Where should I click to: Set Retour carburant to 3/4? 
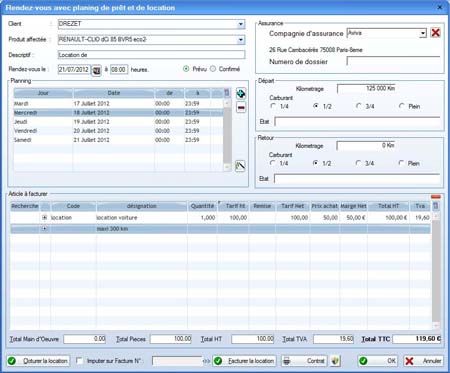click(x=358, y=163)
